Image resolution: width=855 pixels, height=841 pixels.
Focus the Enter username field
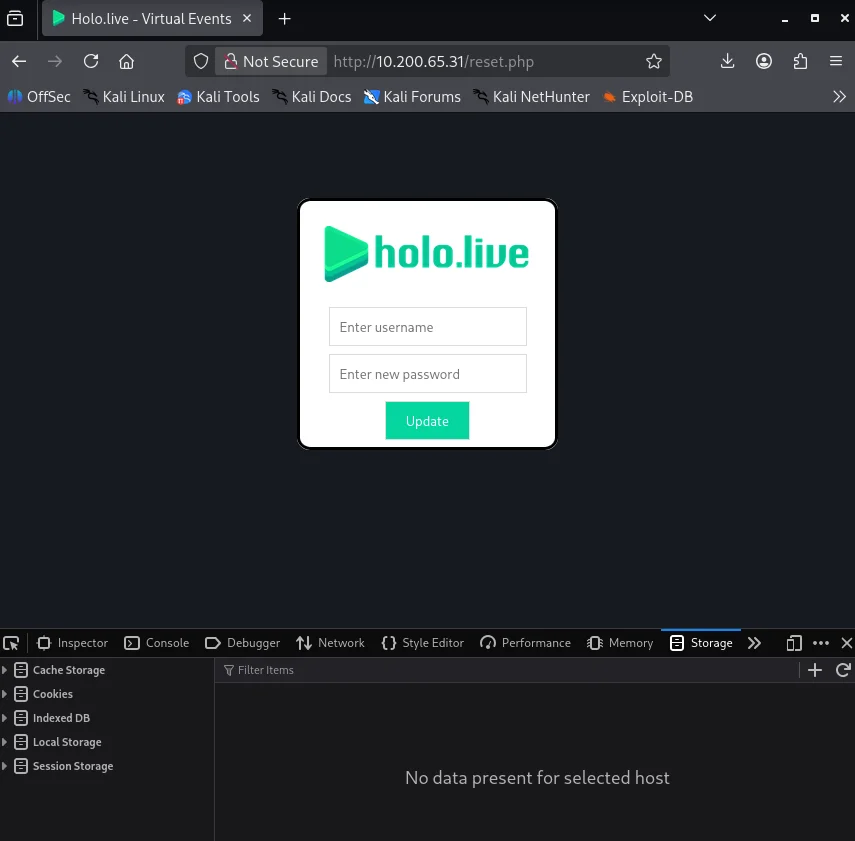427,327
